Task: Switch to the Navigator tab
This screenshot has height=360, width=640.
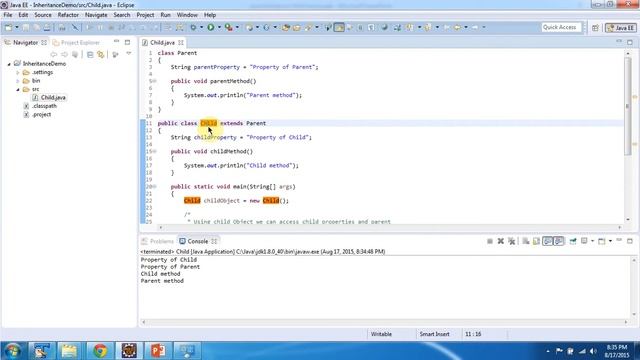Action: [25, 42]
